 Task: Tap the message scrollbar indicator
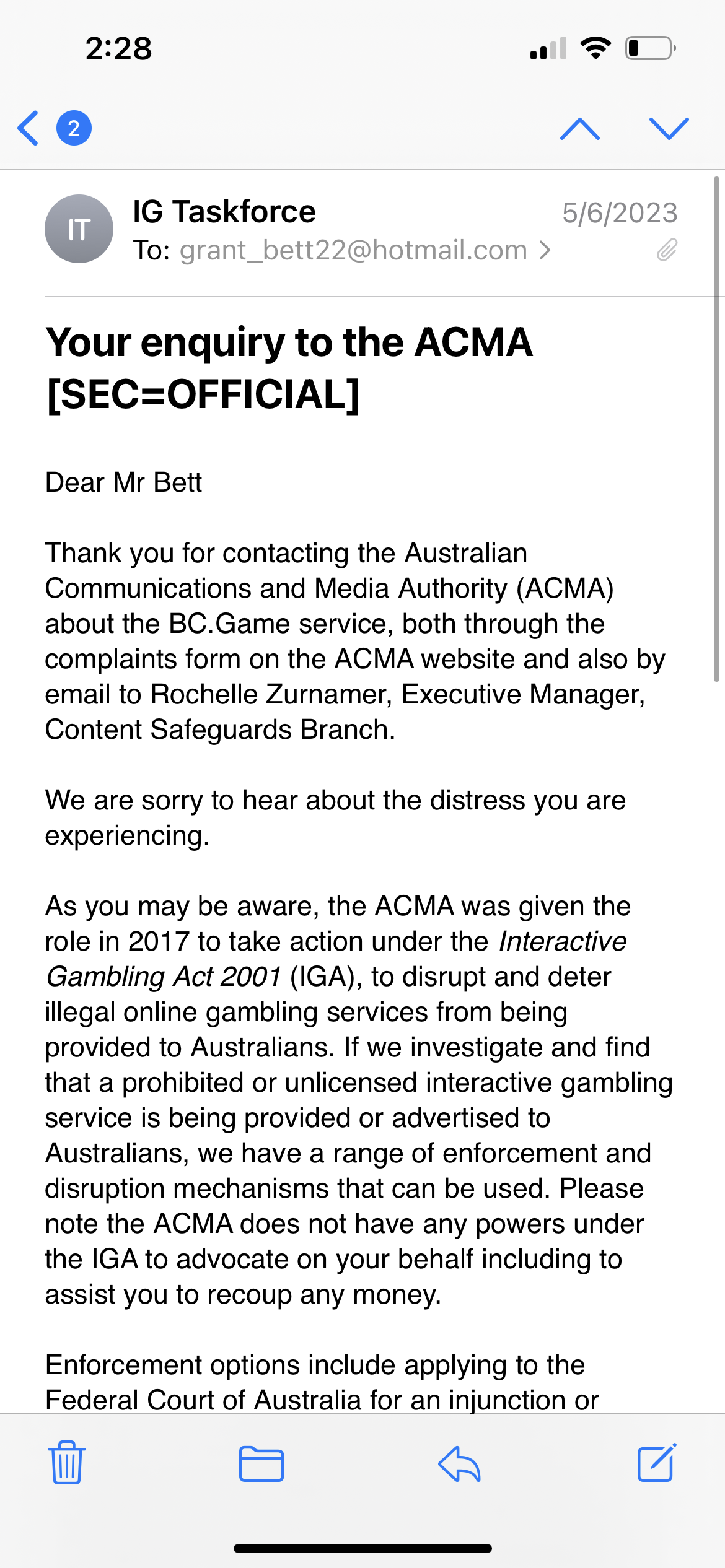click(716, 429)
